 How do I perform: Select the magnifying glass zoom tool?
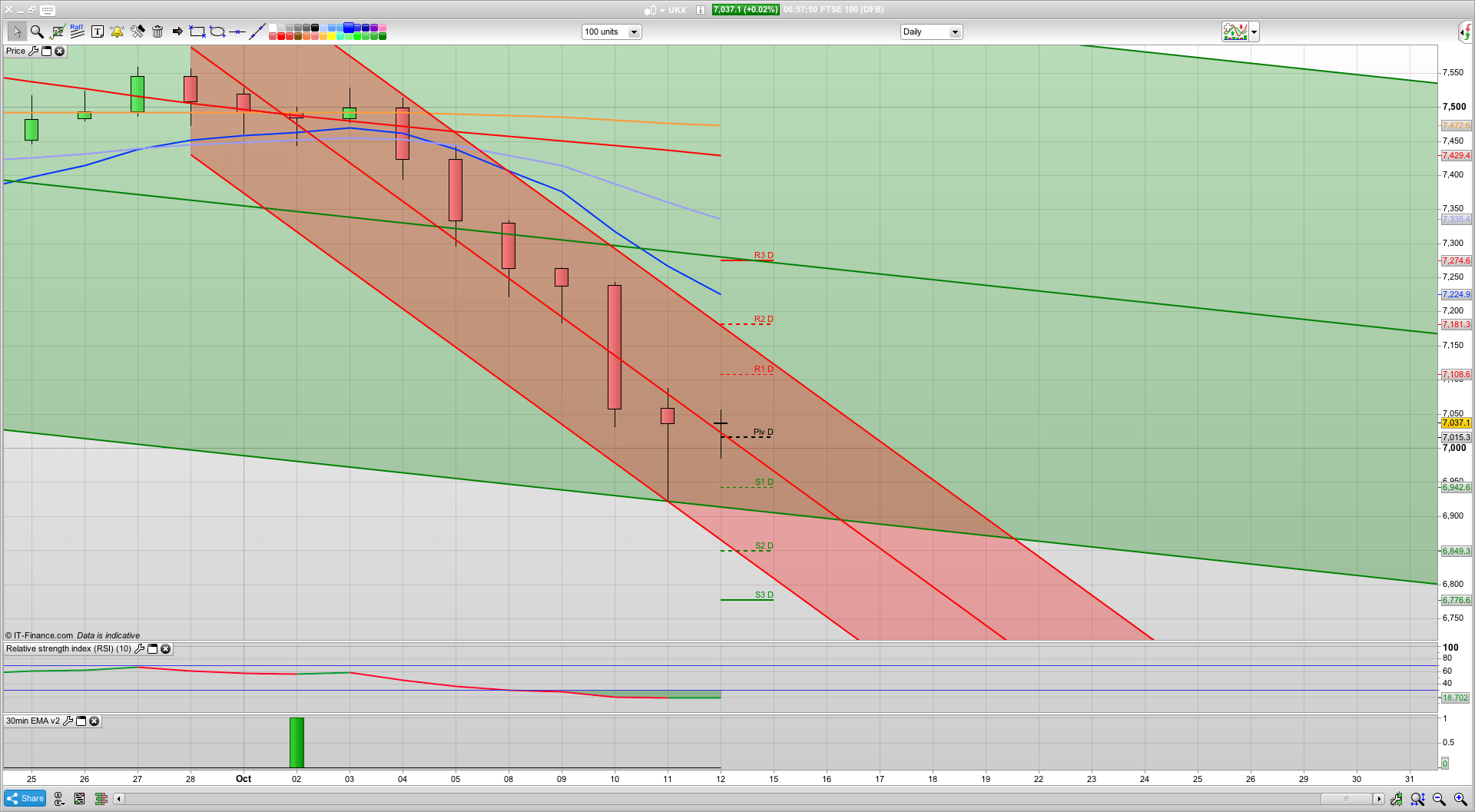coord(37,31)
